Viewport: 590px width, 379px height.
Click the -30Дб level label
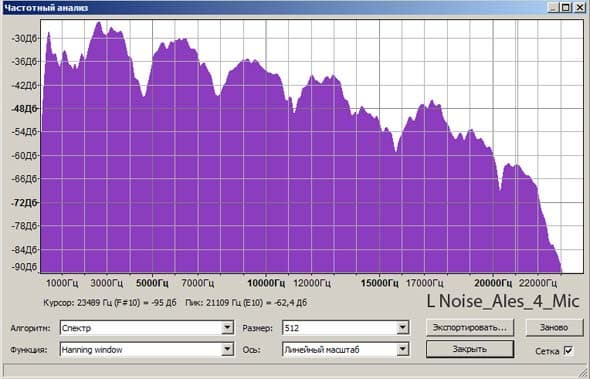tap(24, 39)
